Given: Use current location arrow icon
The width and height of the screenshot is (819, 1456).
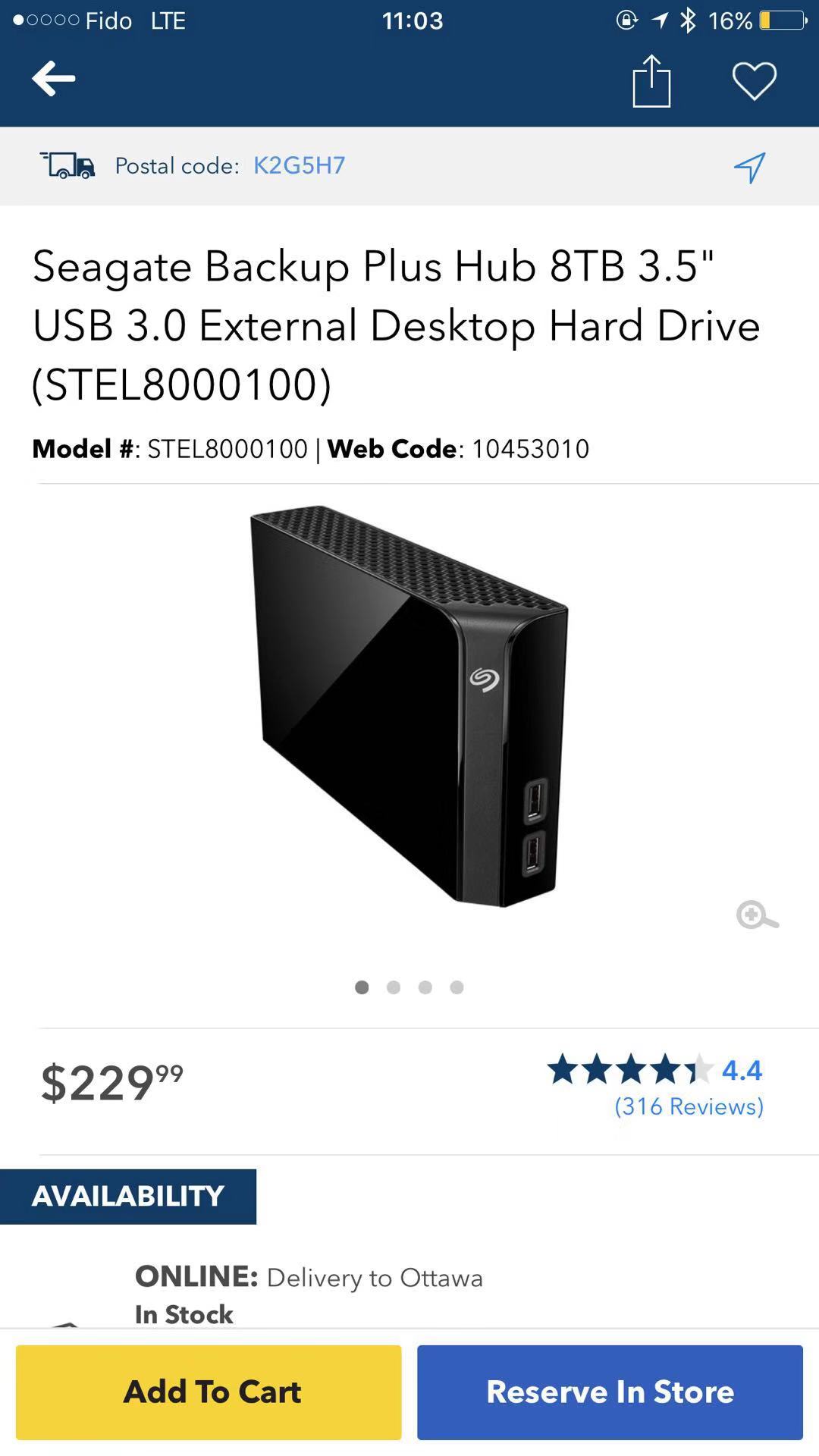Looking at the screenshot, I should [x=749, y=167].
